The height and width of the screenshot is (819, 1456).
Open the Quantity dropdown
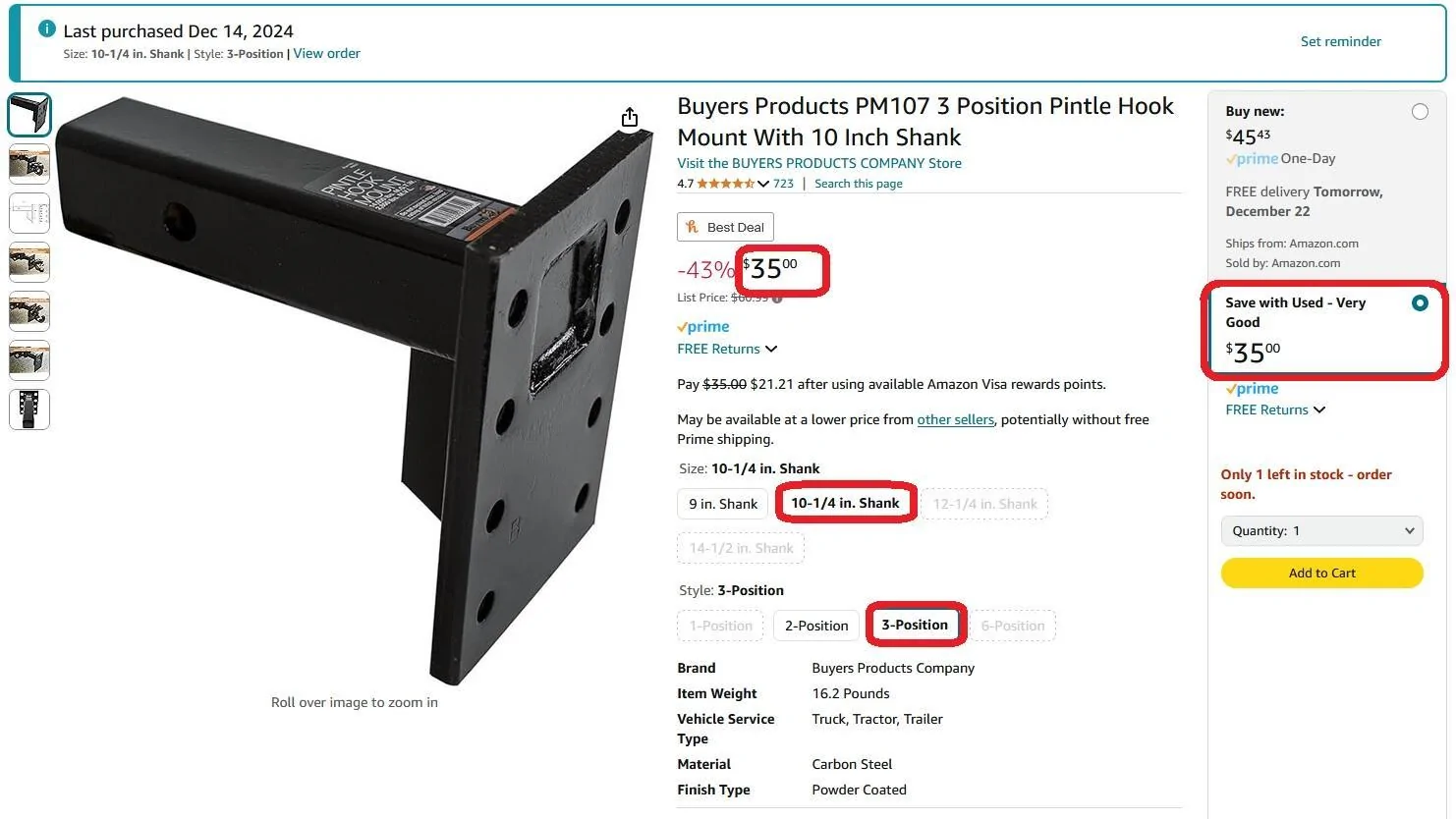point(1322,530)
